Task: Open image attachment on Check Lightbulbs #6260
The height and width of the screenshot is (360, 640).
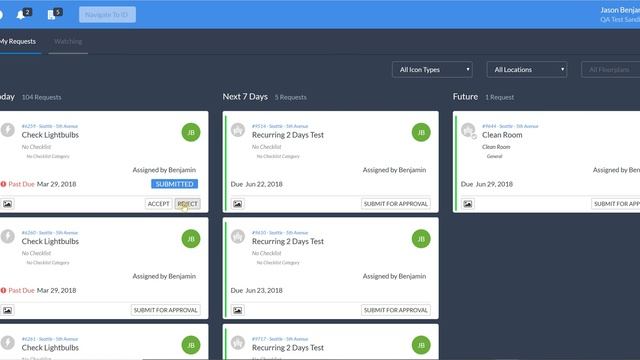Action: (x=7, y=310)
